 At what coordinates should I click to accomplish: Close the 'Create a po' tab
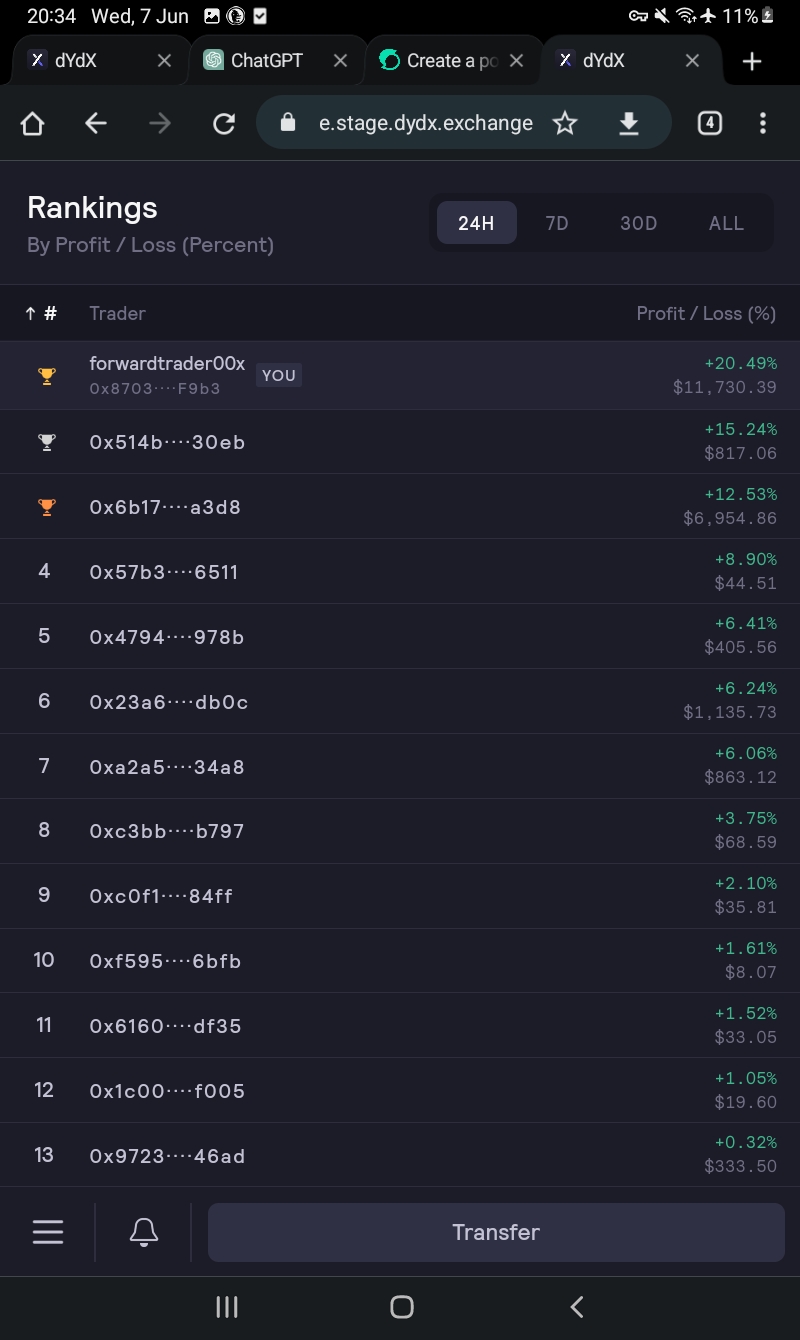[516, 61]
